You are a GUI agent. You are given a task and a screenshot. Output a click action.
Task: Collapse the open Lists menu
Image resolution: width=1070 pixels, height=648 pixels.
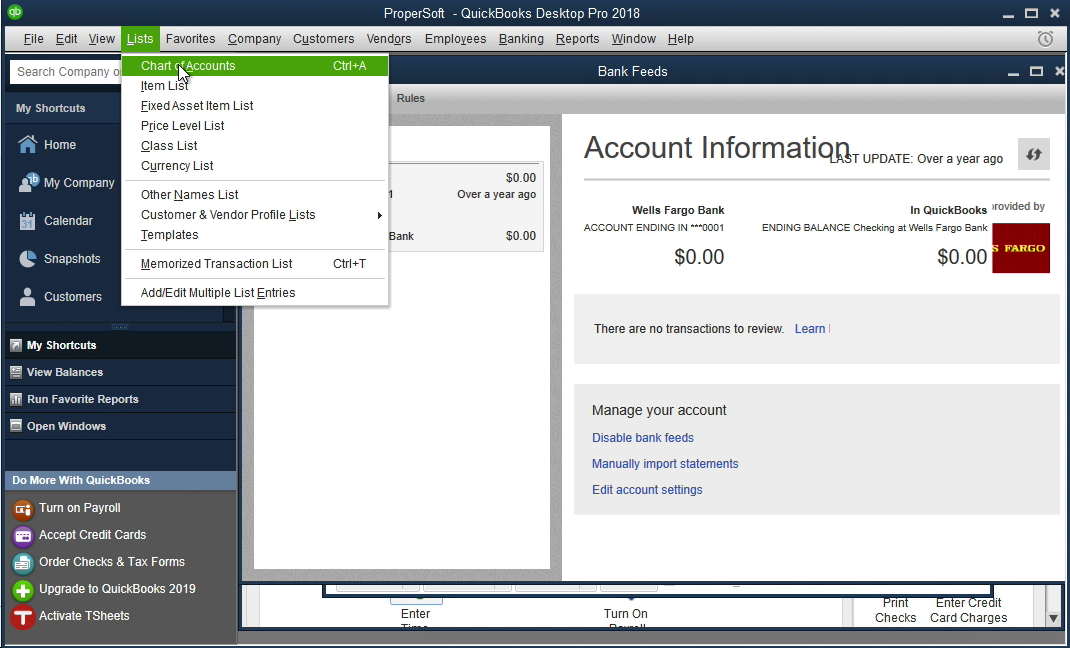[x=140, y=39]
